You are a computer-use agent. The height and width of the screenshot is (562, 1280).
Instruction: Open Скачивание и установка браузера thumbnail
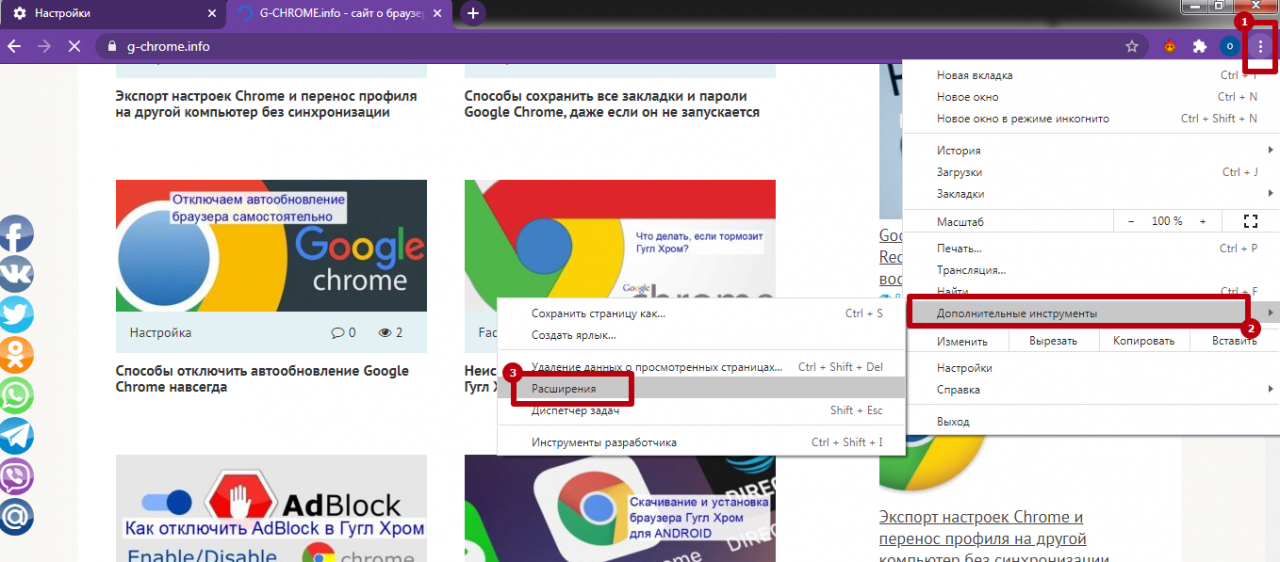point(620,508)
